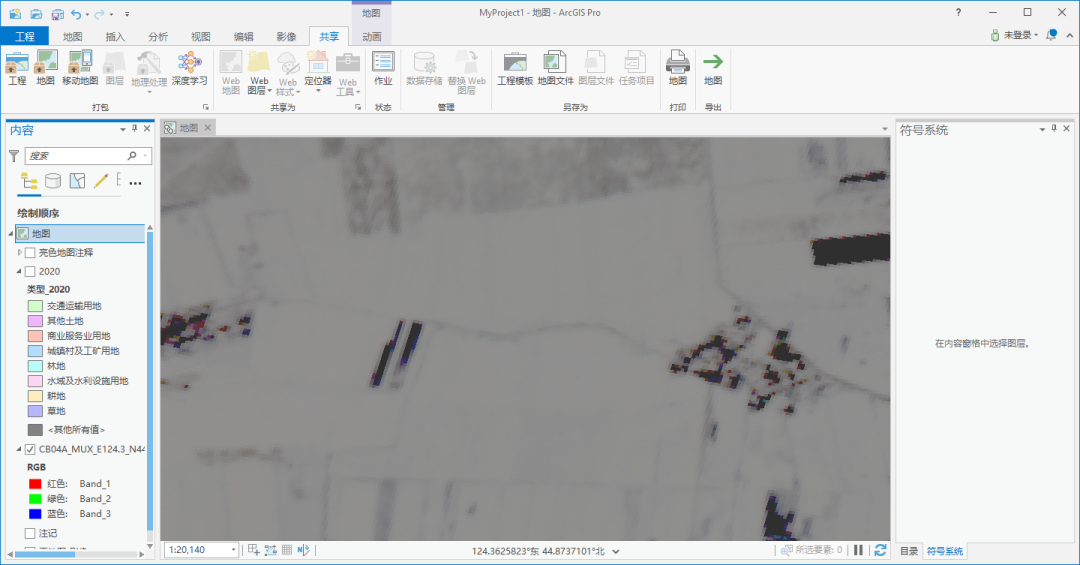The image size is (1080, 565).
Task: Enable the 2020 layer checkbox
Action: pyautogui.click(x=30, y=271)
